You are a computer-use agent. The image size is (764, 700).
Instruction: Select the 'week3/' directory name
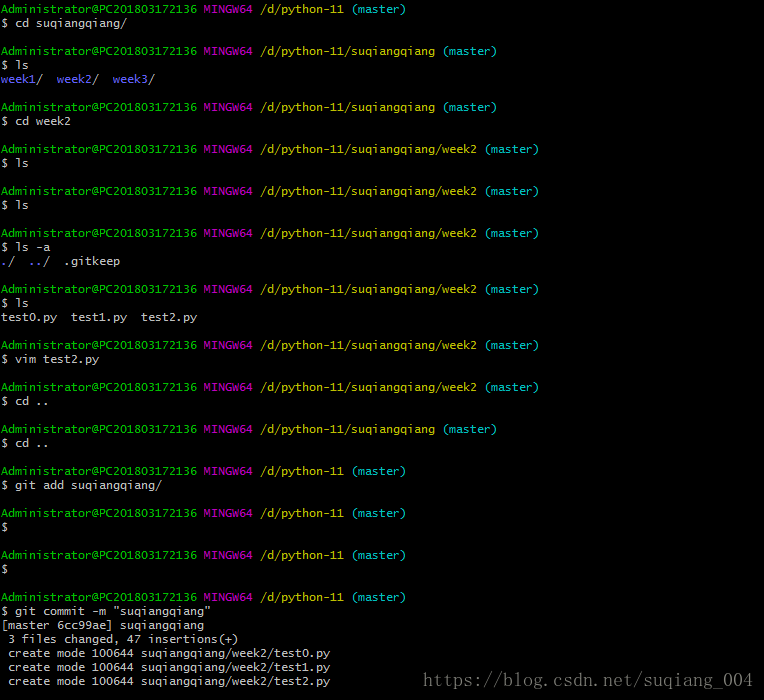[134, 79]
